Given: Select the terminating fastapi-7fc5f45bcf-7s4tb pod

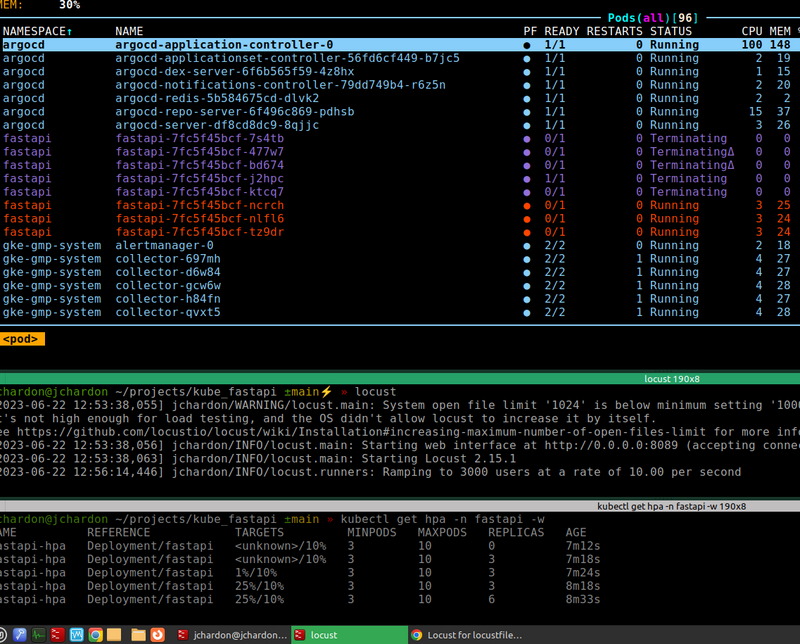Looking at the screenshot, I should [400, 138].
